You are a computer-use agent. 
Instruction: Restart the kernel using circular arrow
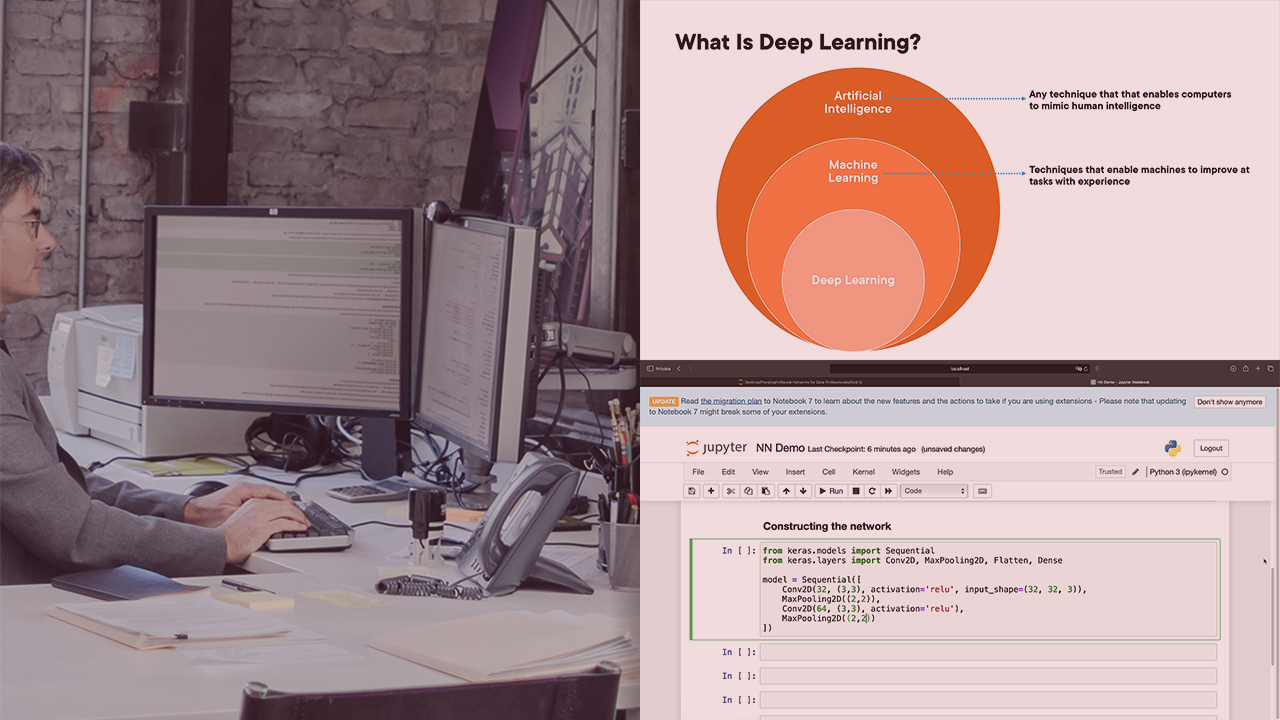[872, 491]
